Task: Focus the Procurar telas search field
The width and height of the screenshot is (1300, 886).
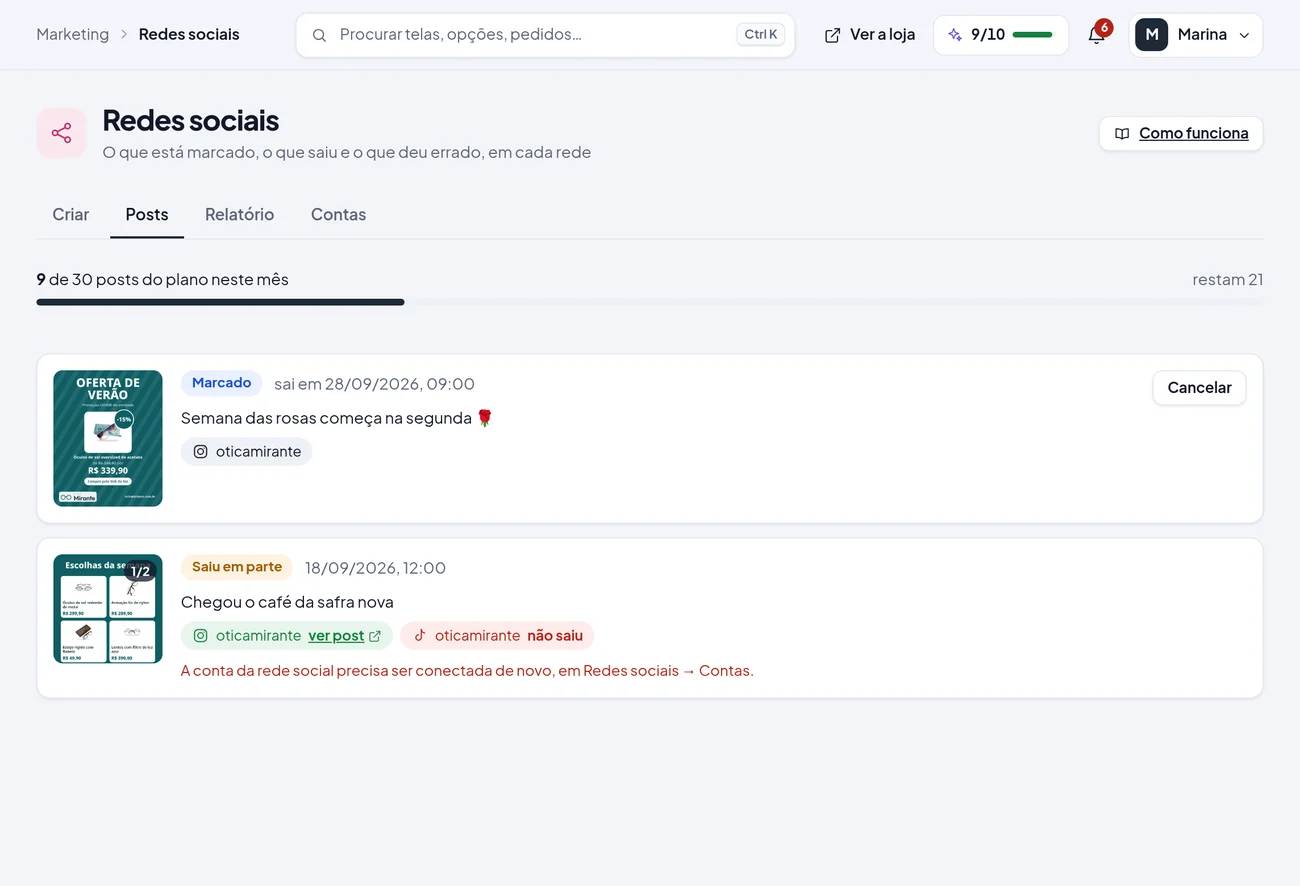Action: 545,35
